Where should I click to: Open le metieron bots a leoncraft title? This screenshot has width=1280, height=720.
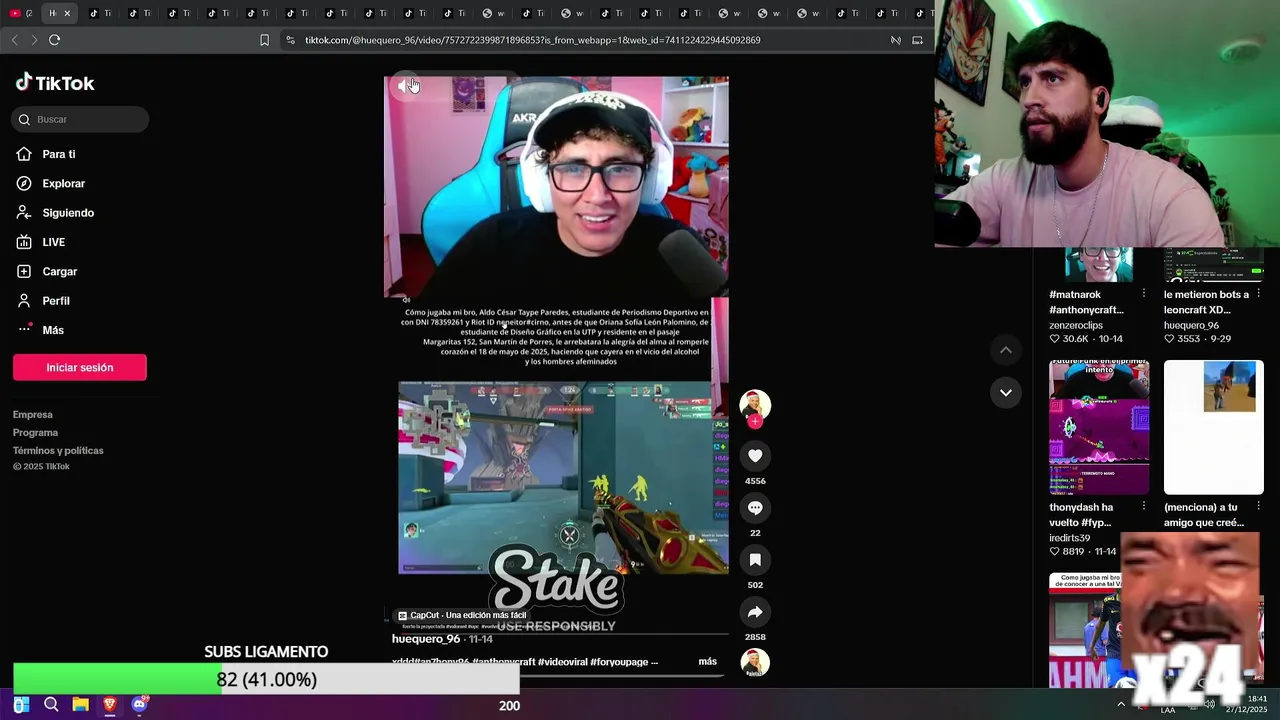[1207, 302]
